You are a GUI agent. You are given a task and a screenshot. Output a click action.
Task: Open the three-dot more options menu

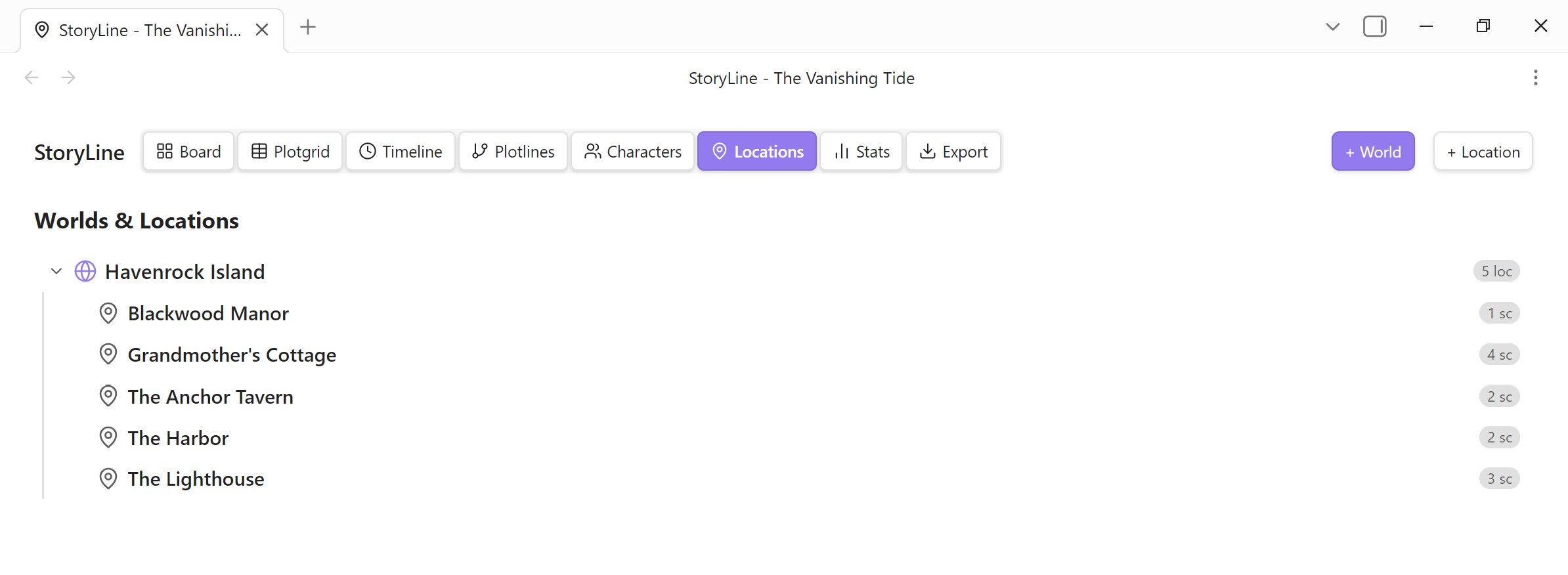tap(1535, 77)
